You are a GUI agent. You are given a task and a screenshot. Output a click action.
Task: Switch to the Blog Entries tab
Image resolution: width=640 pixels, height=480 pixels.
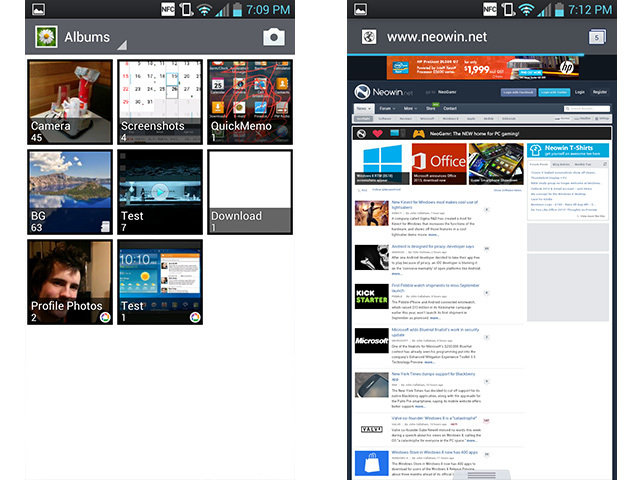[561, 164]
